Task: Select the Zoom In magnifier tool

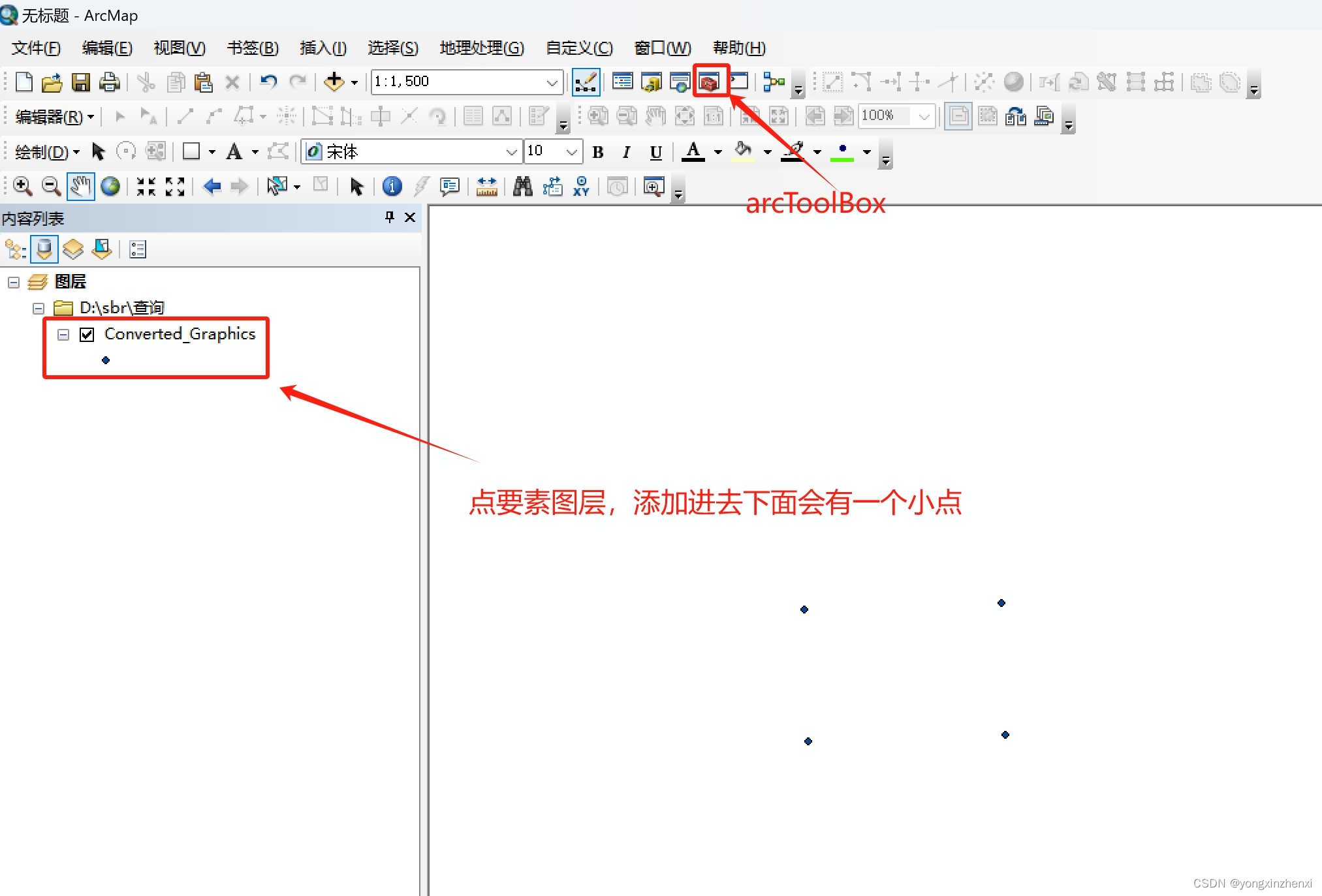Action: coord(22,187)
